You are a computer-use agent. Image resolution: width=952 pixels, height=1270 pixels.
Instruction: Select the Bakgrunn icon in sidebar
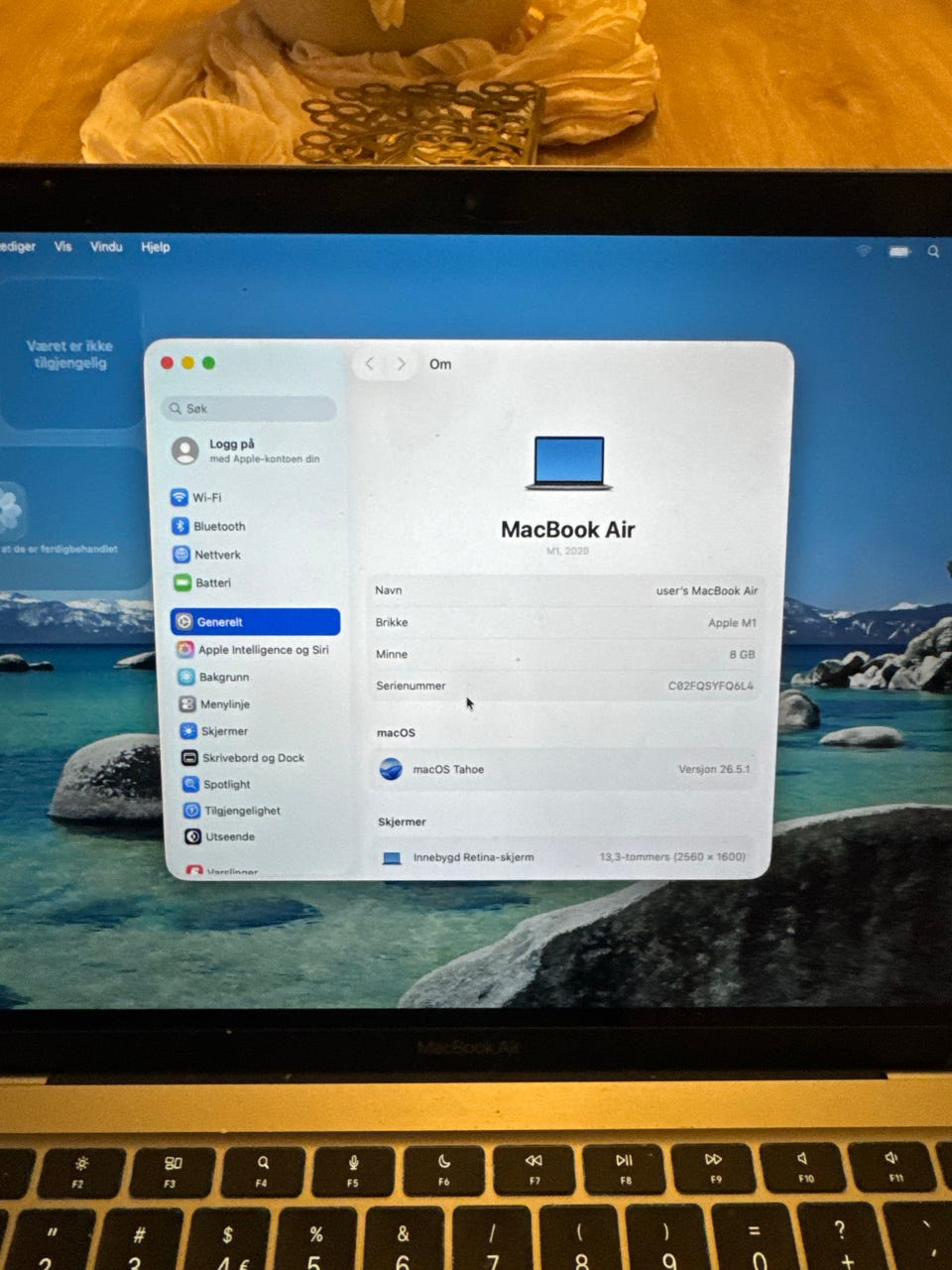tap(186, 677)
